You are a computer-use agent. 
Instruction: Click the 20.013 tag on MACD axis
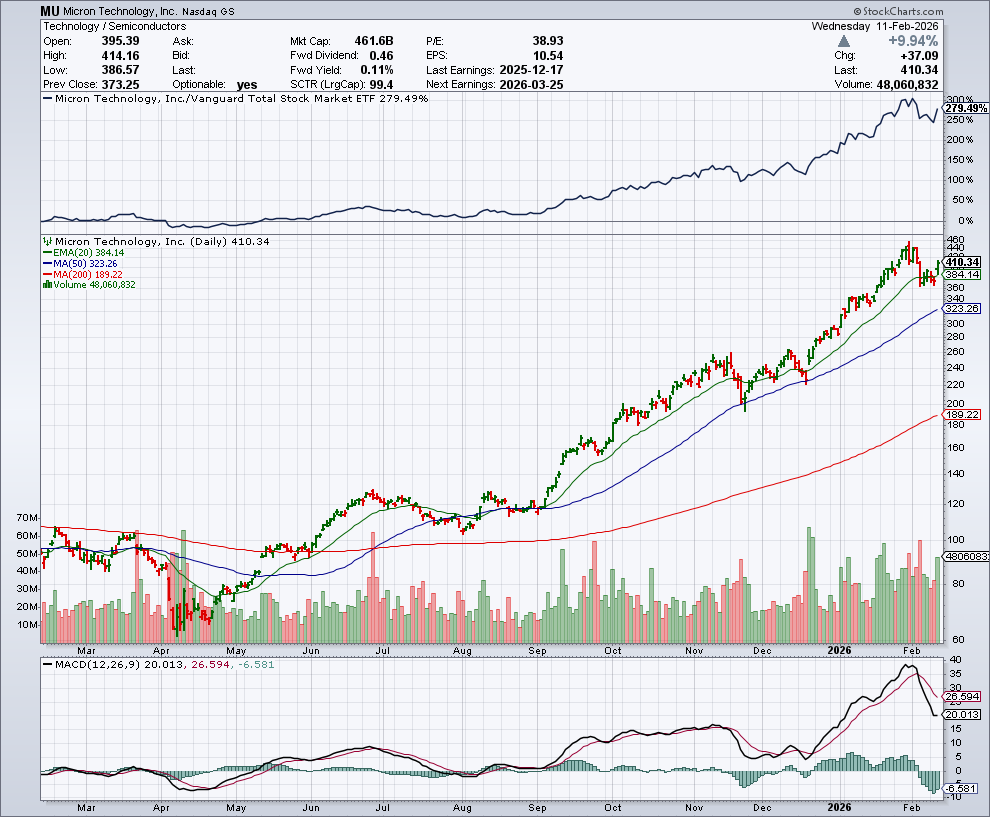pyautogui.click(x=962, y=715)
